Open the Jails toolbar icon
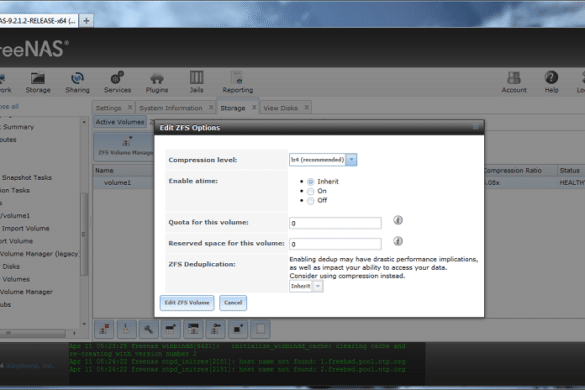The width and height of the screenshot is (585, 390). pyautogui.click(x=196, y=82)
